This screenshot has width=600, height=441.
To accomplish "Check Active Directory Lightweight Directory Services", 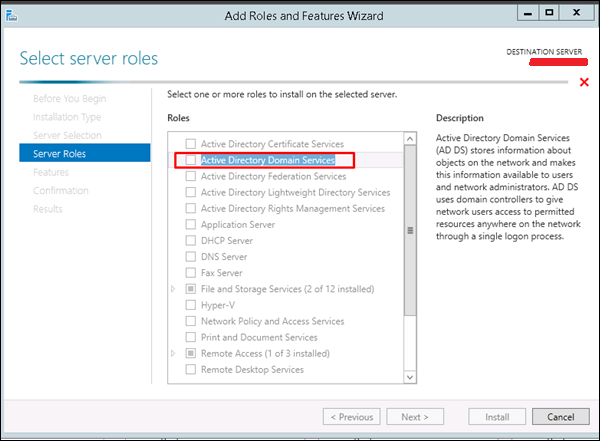I will (x=191, y=192).
